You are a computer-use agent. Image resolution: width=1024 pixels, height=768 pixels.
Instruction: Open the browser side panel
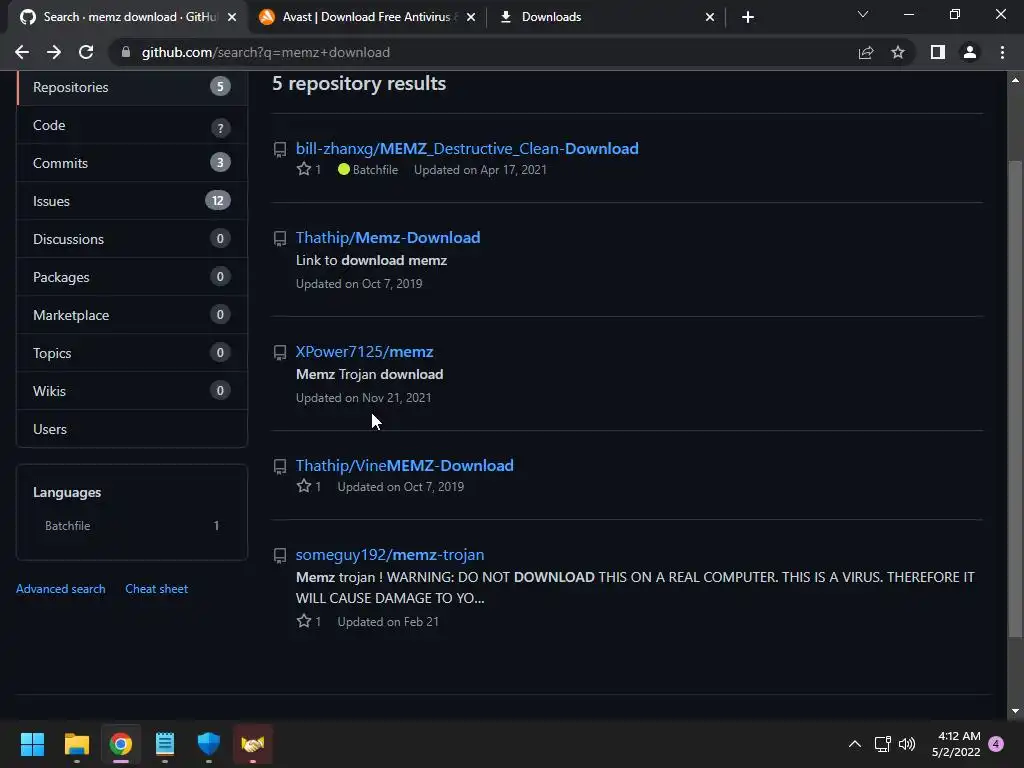pos(938,52)
